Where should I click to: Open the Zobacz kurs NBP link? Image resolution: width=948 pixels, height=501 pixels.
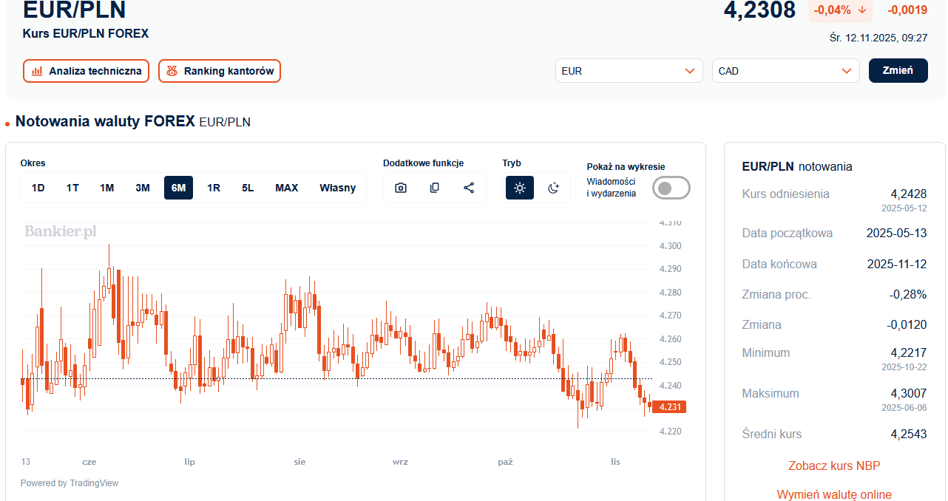(x=834, y=466)
